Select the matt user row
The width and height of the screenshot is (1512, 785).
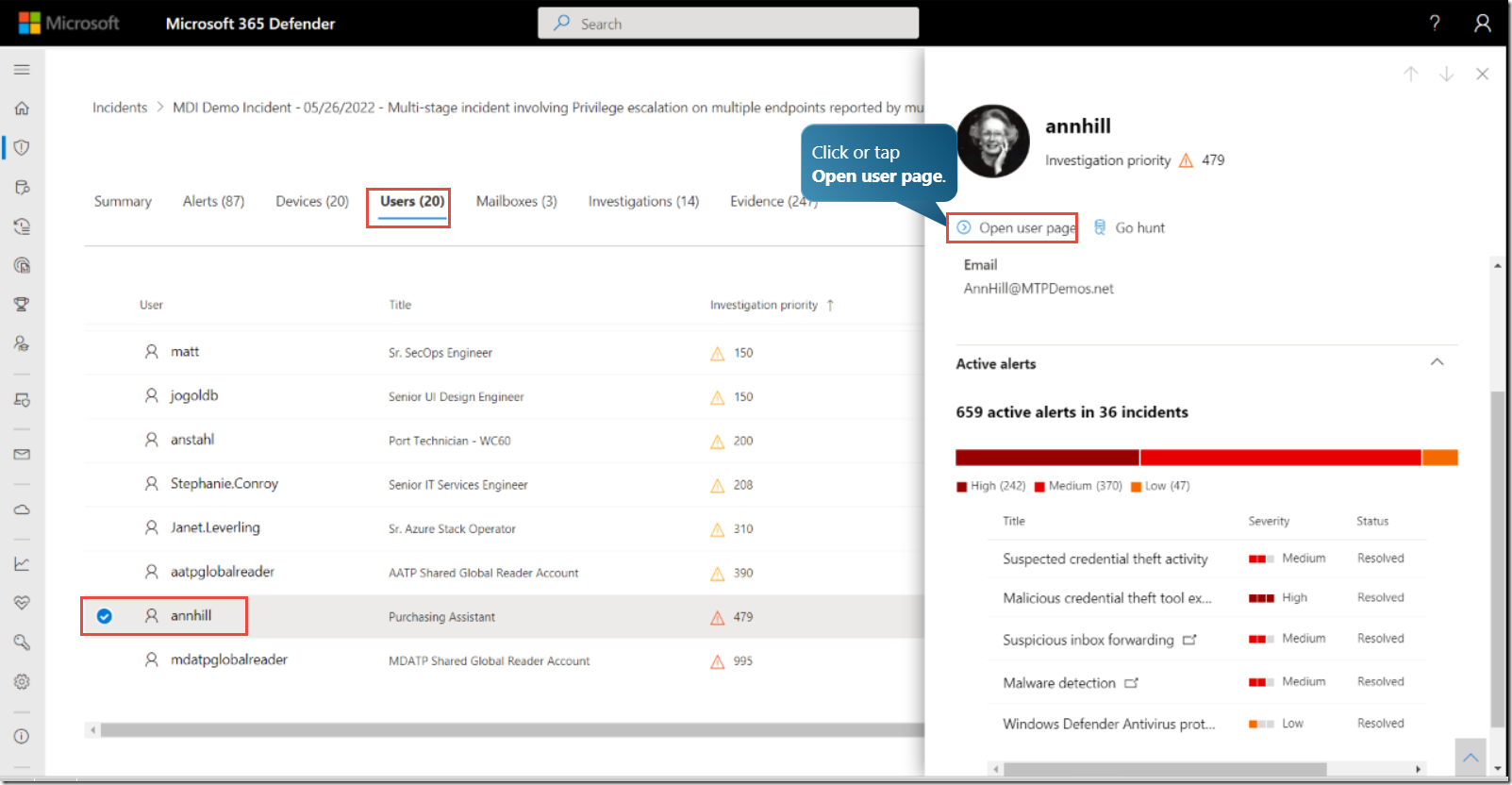pyautogui.click(x=505, y=352)
